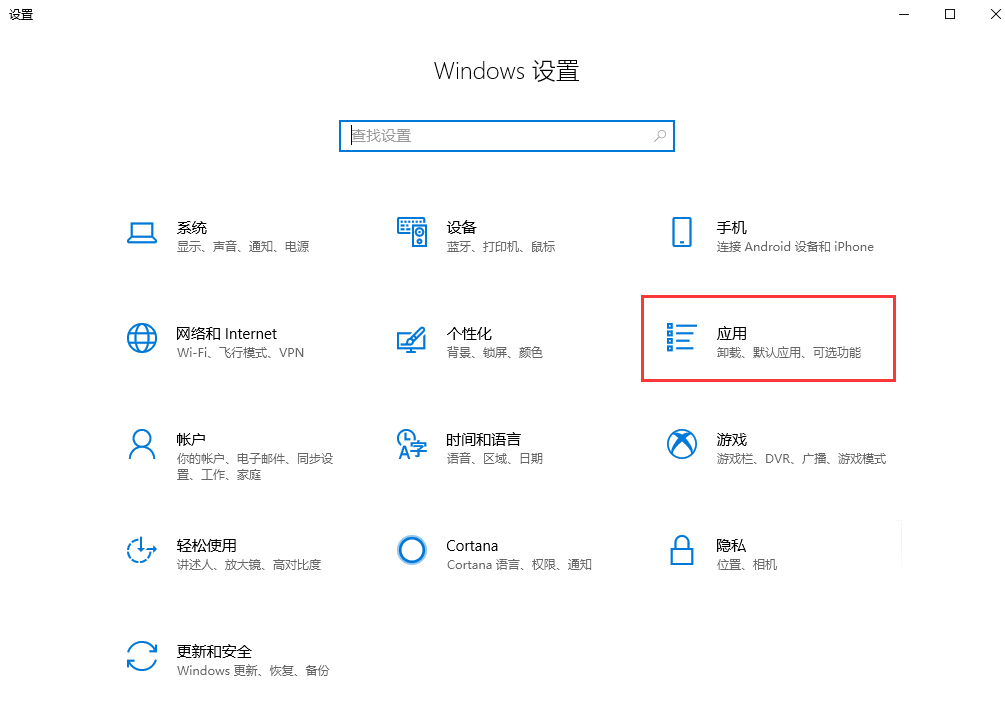Maximize the 设置 window

coord(950,14)
